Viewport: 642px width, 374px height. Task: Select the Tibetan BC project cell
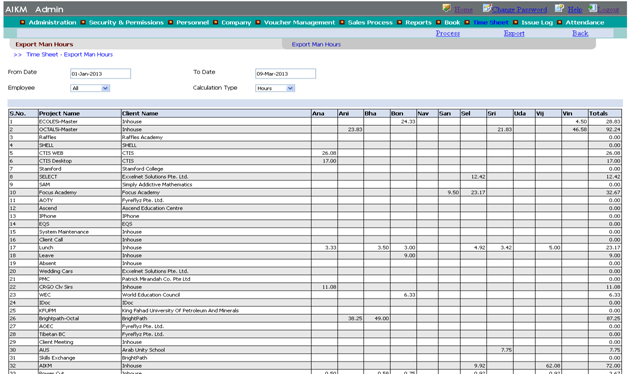pyautogui.click(x=80, y=334)
